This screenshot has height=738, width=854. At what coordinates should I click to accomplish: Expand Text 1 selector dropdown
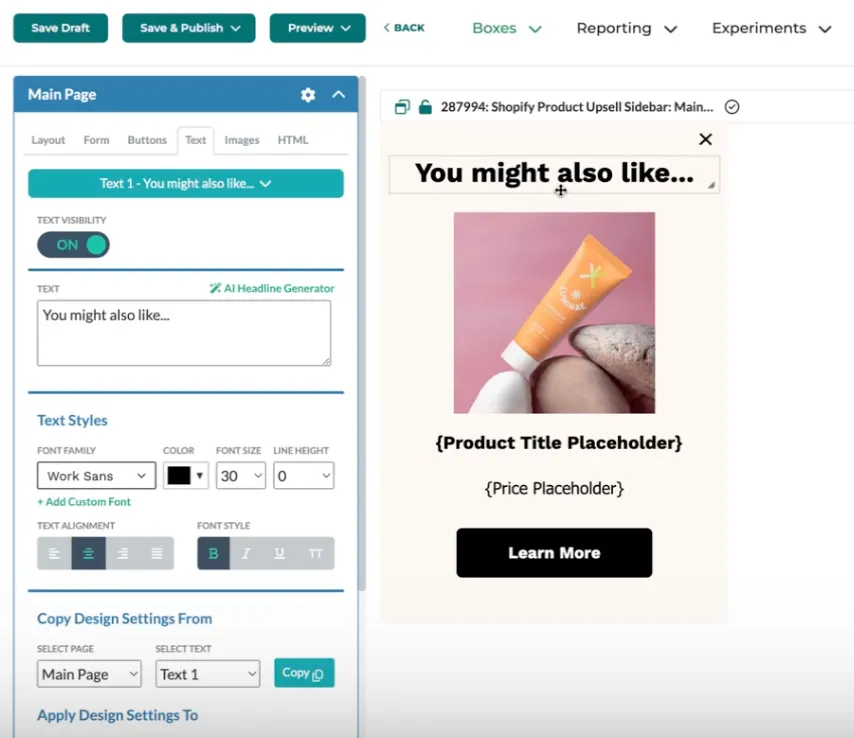tap(186, 184)
